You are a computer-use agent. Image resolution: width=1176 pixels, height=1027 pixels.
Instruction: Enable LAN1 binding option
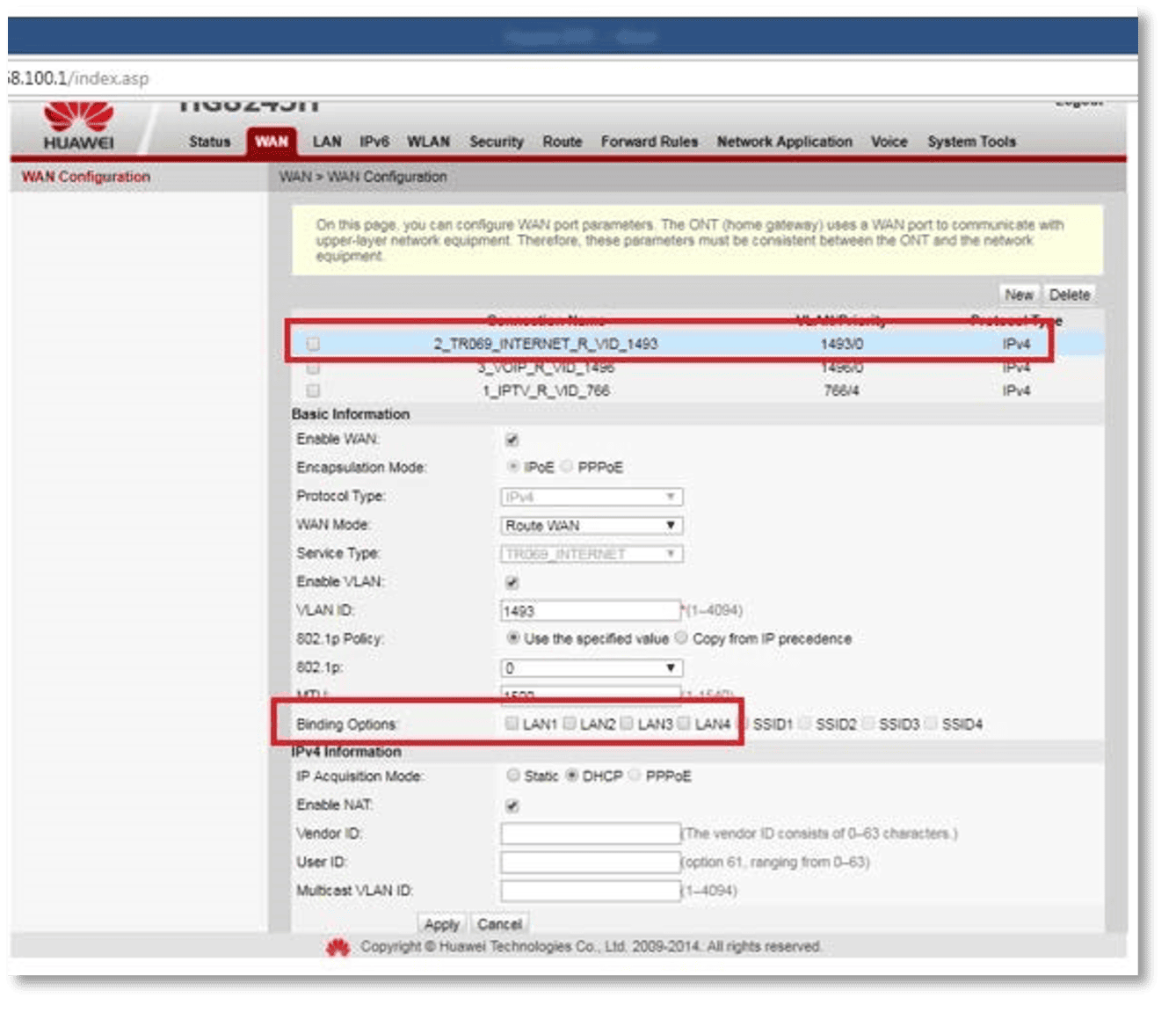pos(512,724)
